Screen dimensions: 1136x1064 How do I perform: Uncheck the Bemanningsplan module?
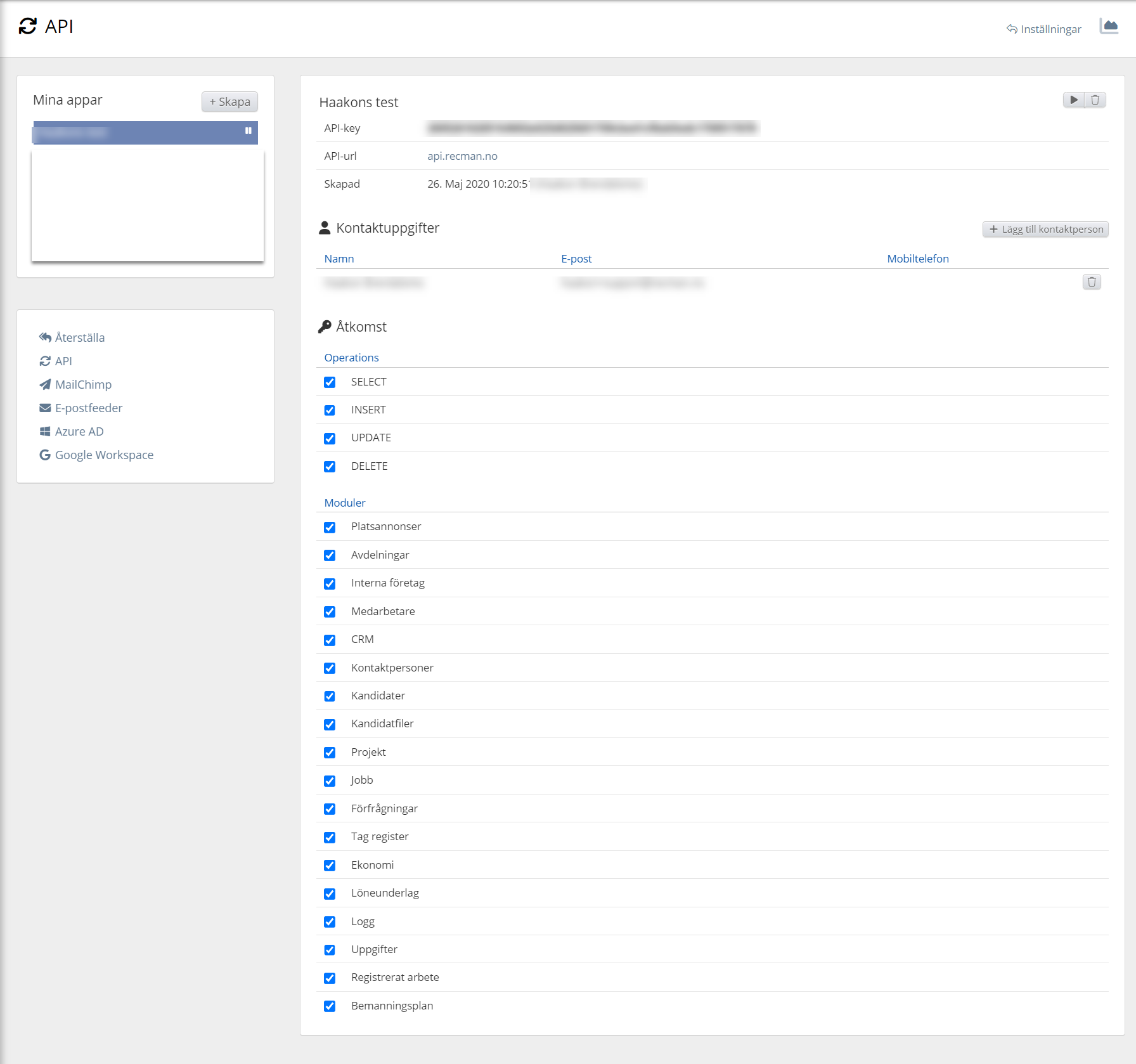[330, 1006]
